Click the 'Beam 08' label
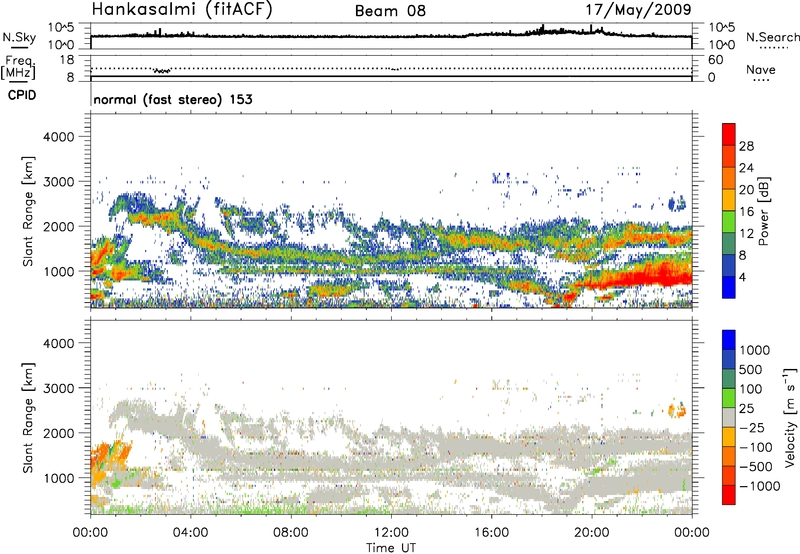Viewport: 800px width, 554px height. pyautogui.click(x=390, y=11)
